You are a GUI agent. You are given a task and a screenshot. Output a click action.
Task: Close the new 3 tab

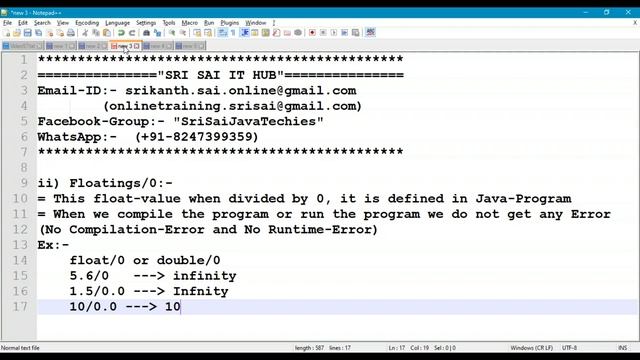tap(137, 46)
